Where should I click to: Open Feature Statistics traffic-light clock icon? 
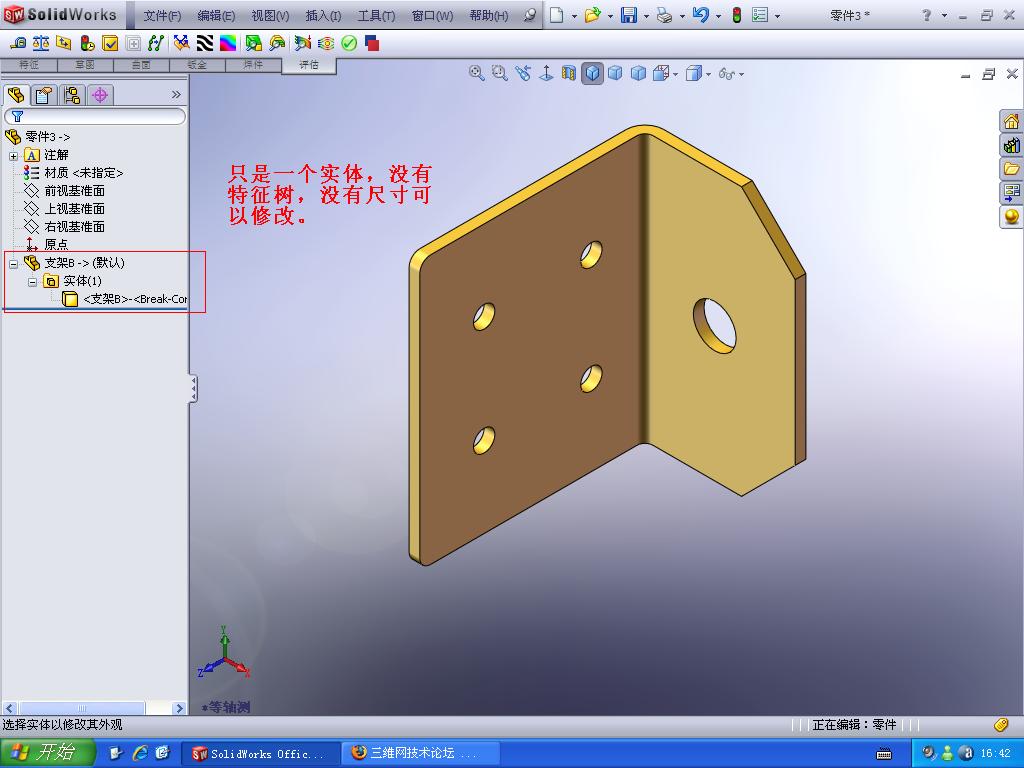pyautogui.click(x=87, y=43)
